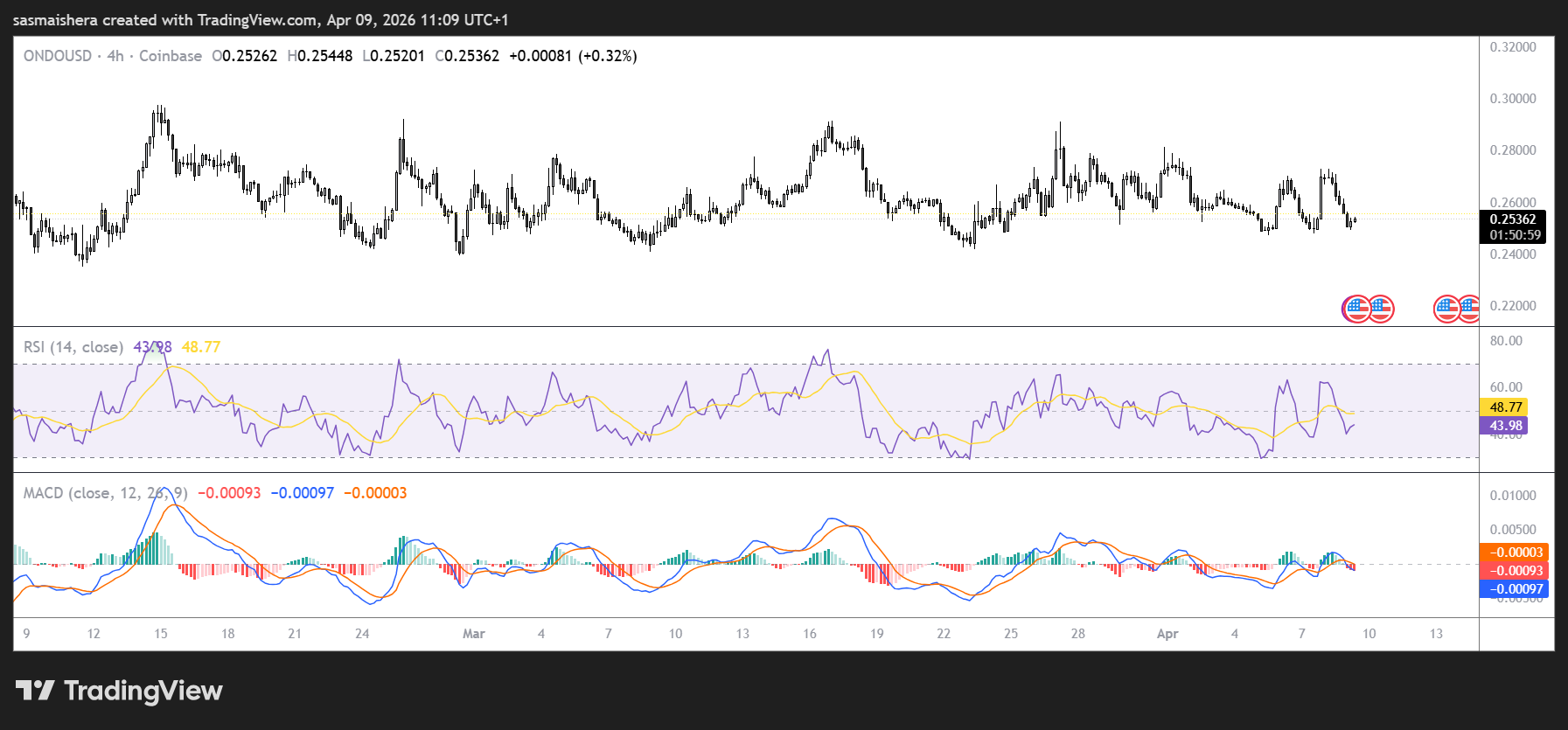Select the high value H0.25448
This screenshot has height=730, width=1568.
coord(320,56)
